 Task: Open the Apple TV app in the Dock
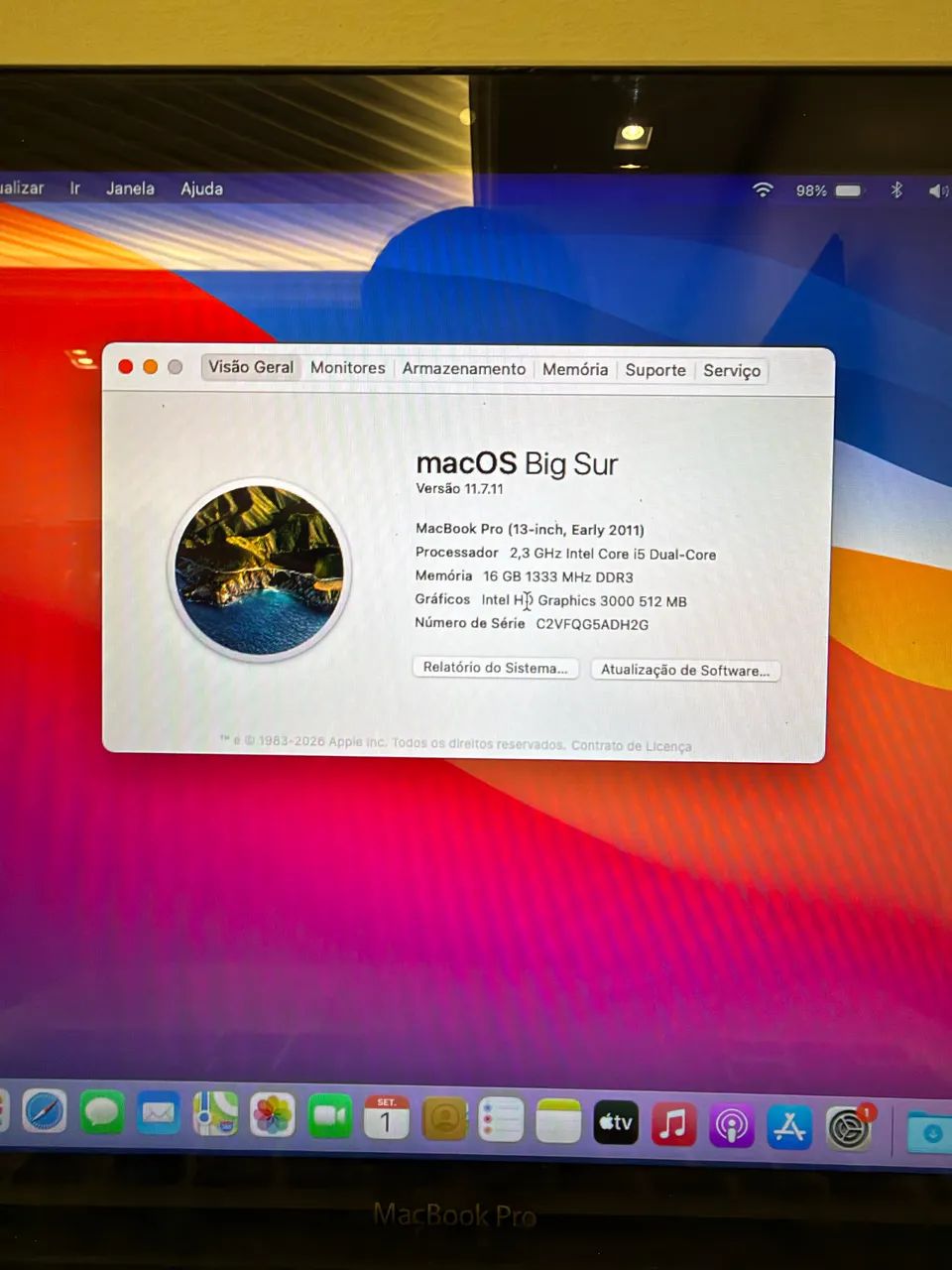tap(616, 1123)
